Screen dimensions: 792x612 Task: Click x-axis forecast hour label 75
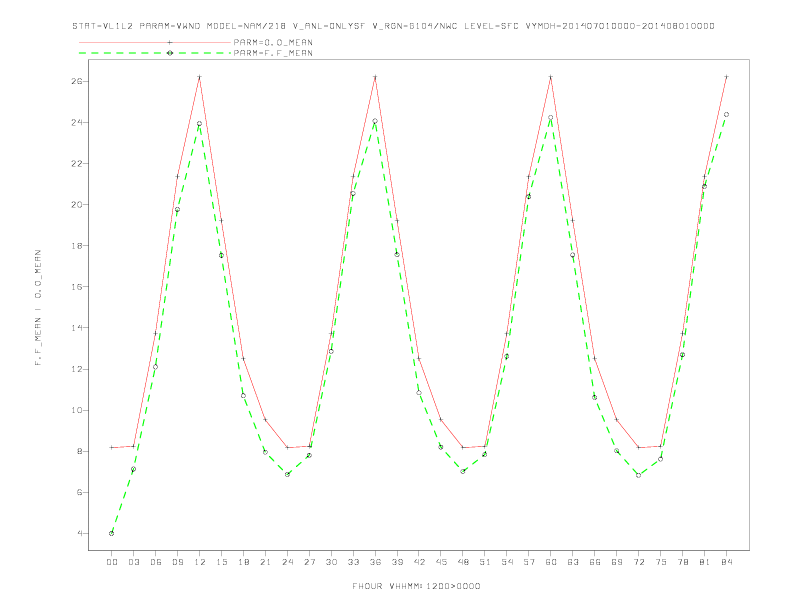(x=661, y=562)
